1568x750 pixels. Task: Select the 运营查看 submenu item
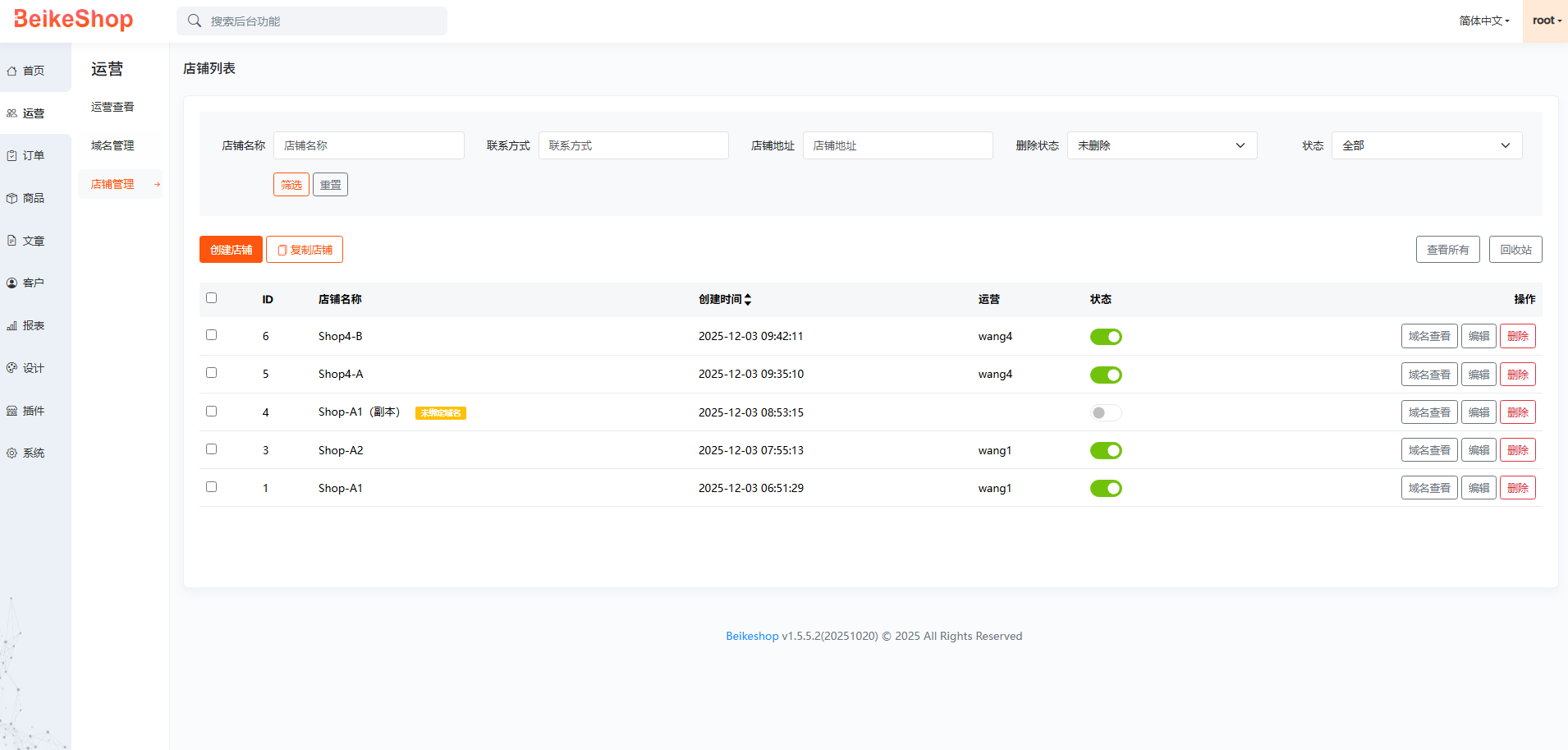(112, 107)
